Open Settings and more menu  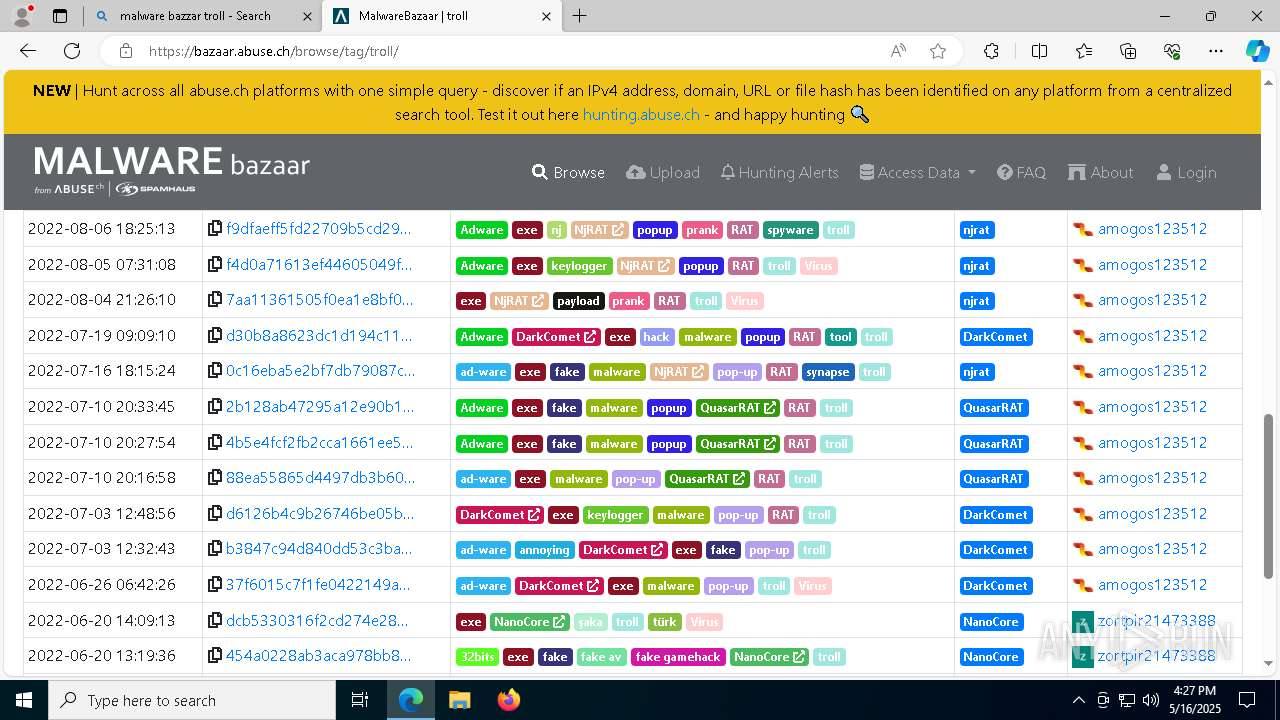point(1216,51)
